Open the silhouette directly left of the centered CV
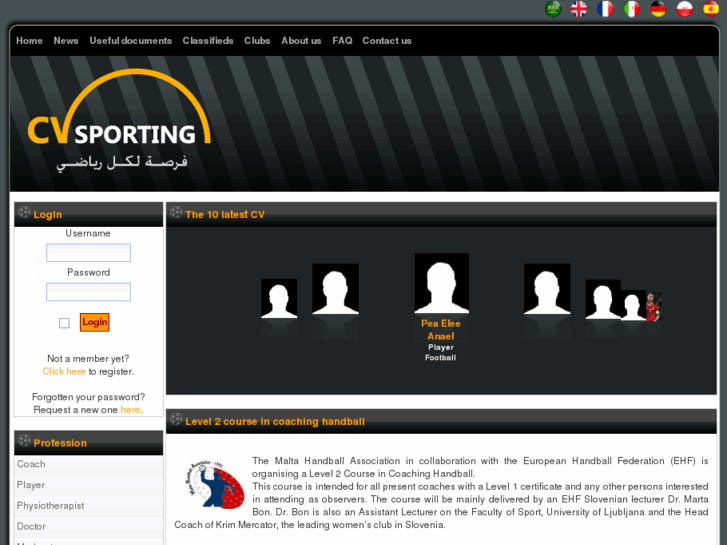Screen dimensions: 727x545 335,289
